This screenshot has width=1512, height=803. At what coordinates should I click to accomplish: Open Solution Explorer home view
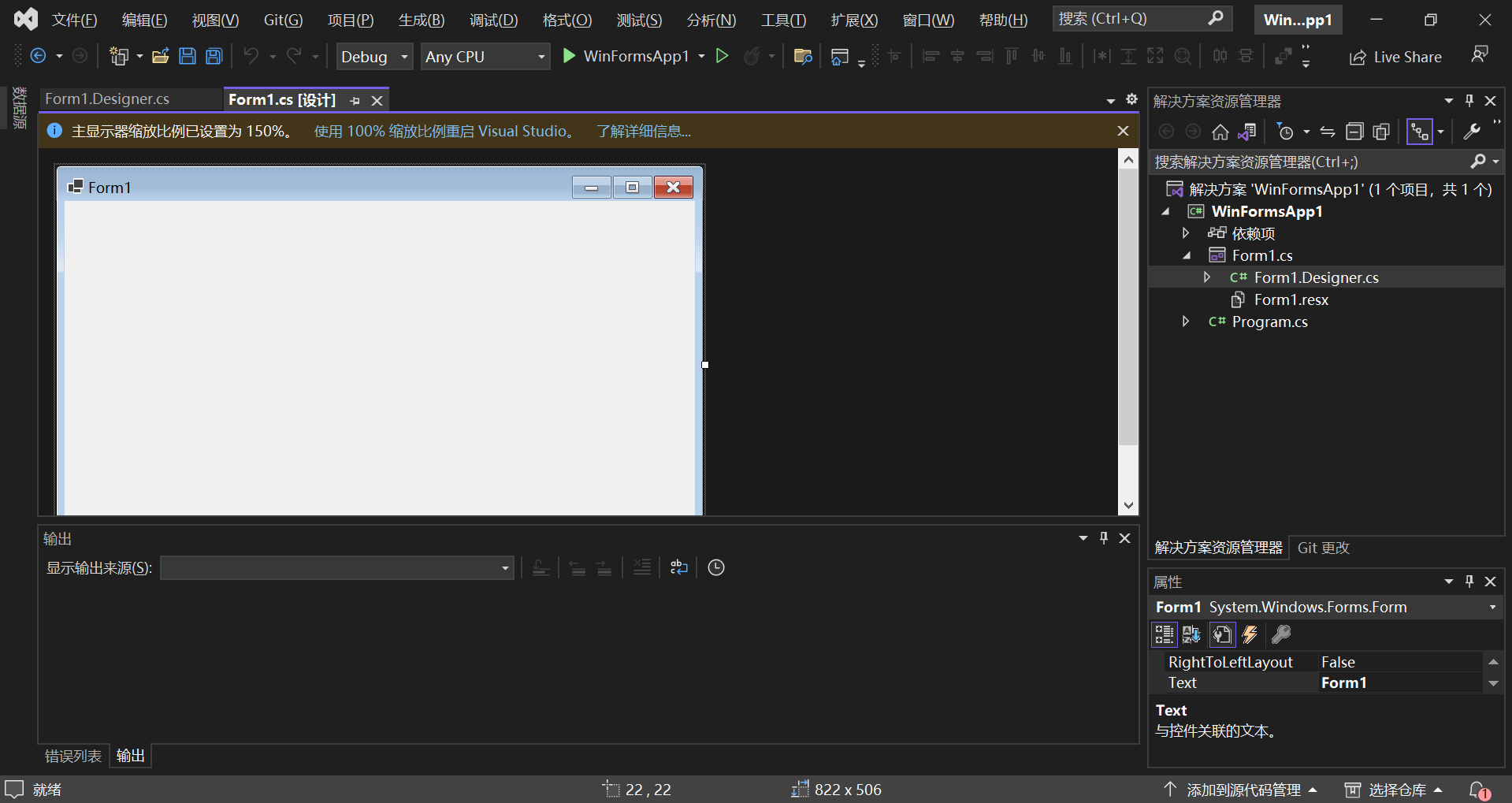(x=1220, y=132)
